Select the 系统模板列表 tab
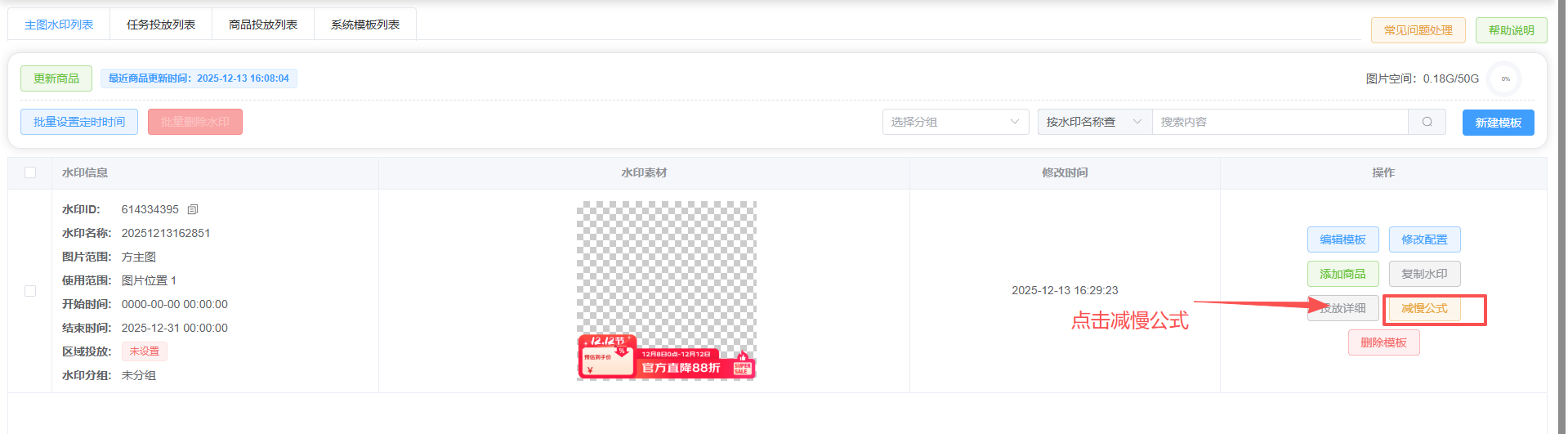This screenshot has width=1568, height=434. pyautogui.click(x=365, y=25)
